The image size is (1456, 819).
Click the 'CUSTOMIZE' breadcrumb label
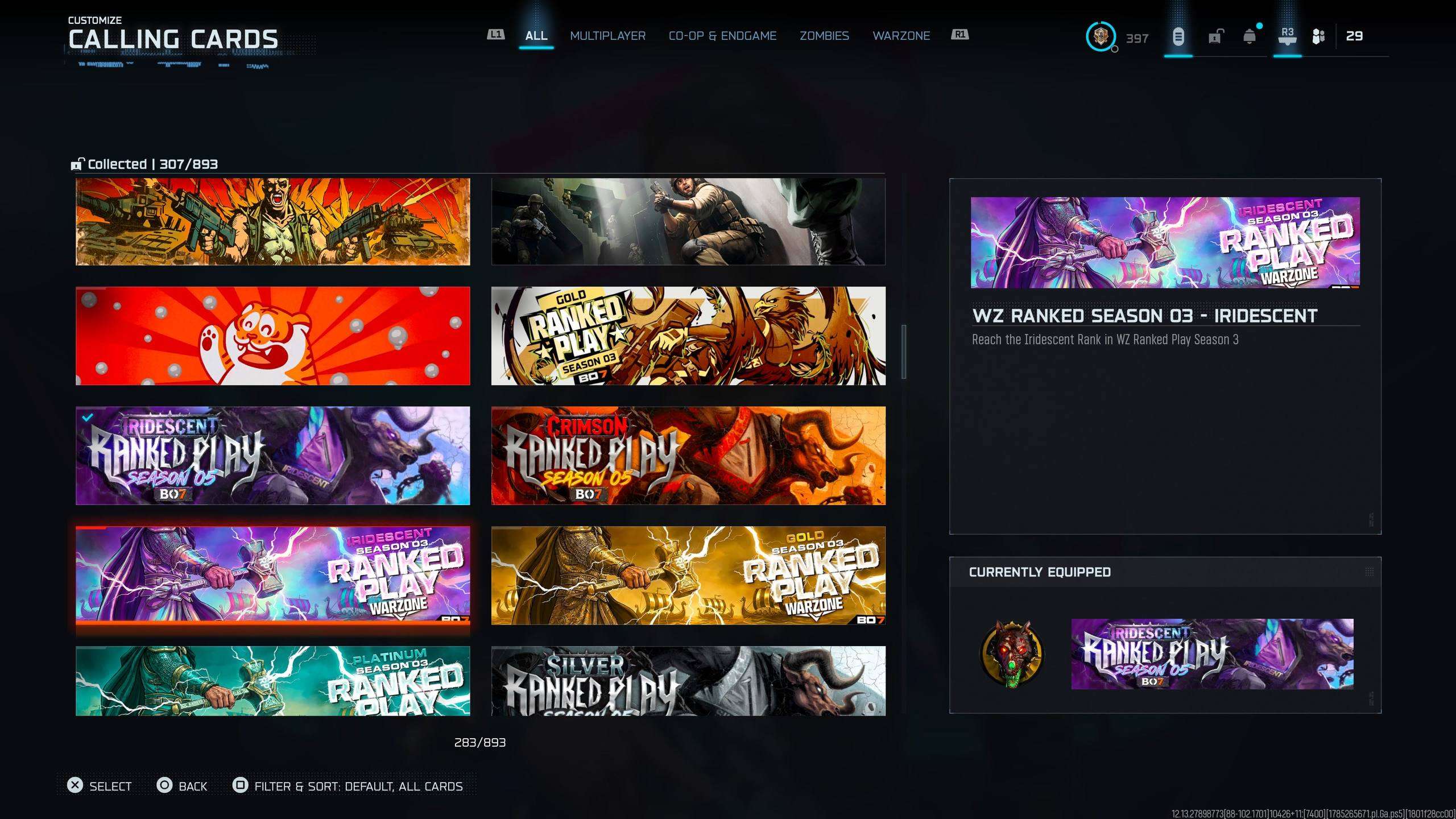pyautogui.click(x=95, y=20)
